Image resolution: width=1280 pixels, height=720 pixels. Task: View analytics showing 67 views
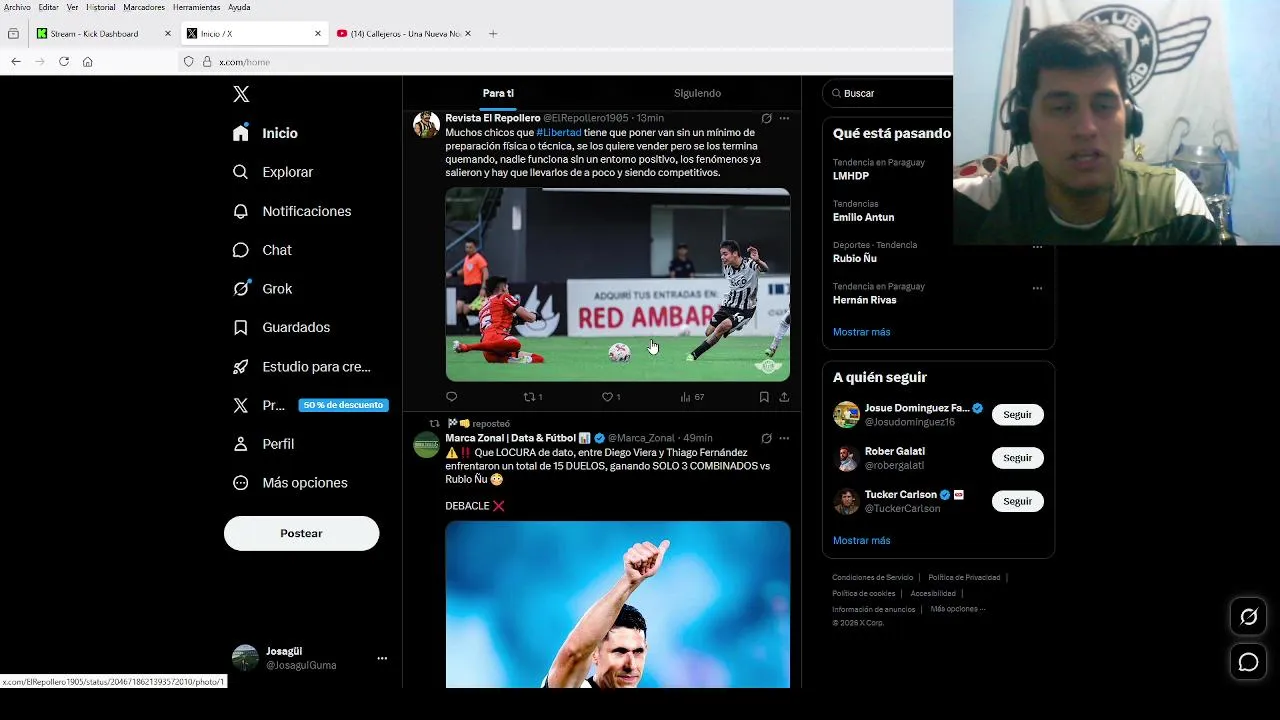692,397
